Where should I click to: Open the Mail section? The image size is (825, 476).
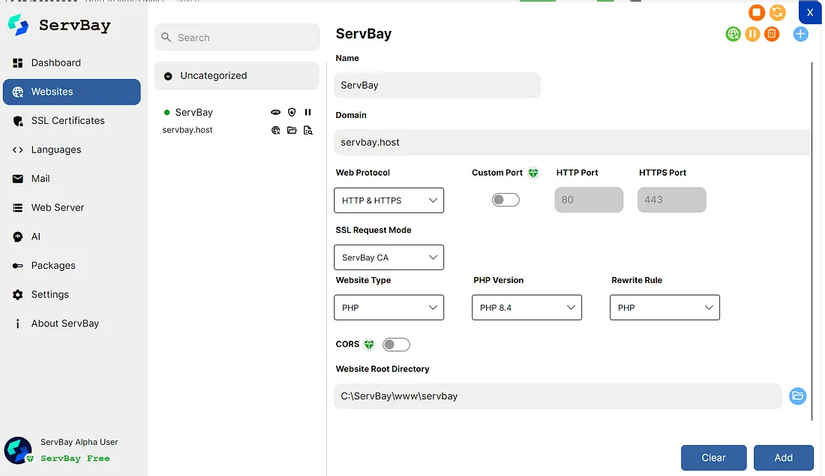72,178
